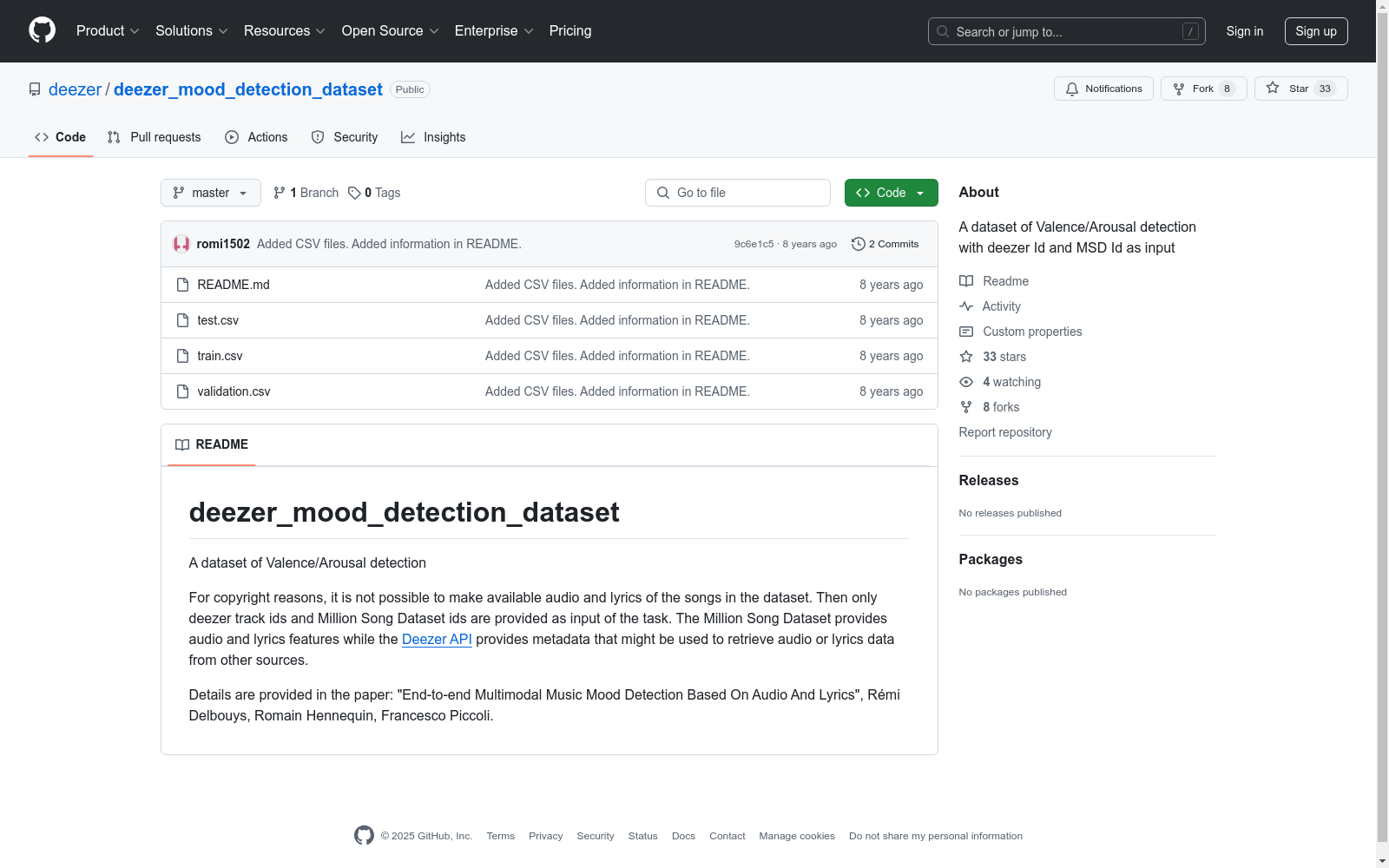Click the fork icon beside 8 forks

(966, 407)
